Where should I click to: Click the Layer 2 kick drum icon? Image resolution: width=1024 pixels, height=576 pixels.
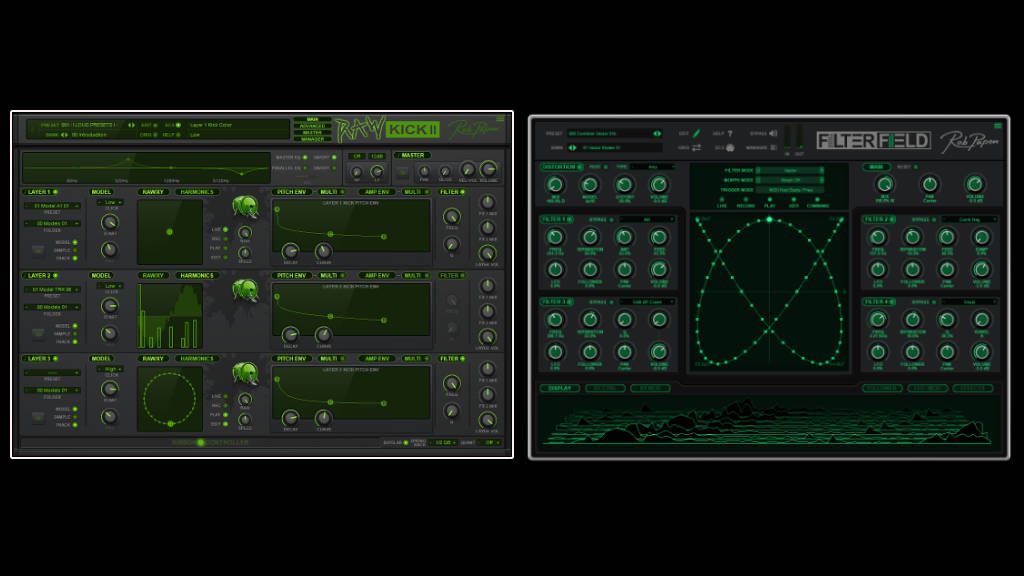point(245,291)
